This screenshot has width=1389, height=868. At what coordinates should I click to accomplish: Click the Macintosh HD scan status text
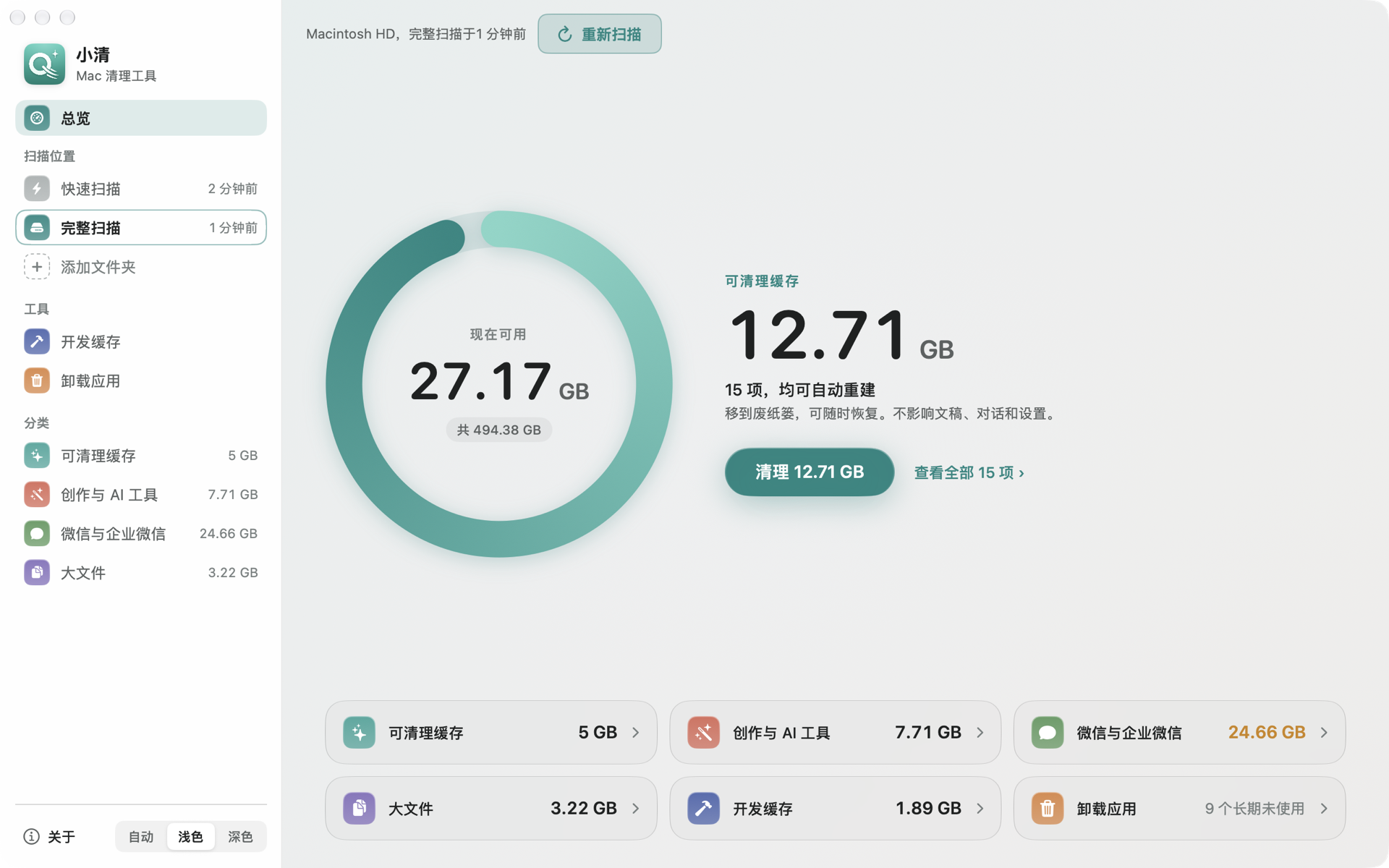[416, 34]
